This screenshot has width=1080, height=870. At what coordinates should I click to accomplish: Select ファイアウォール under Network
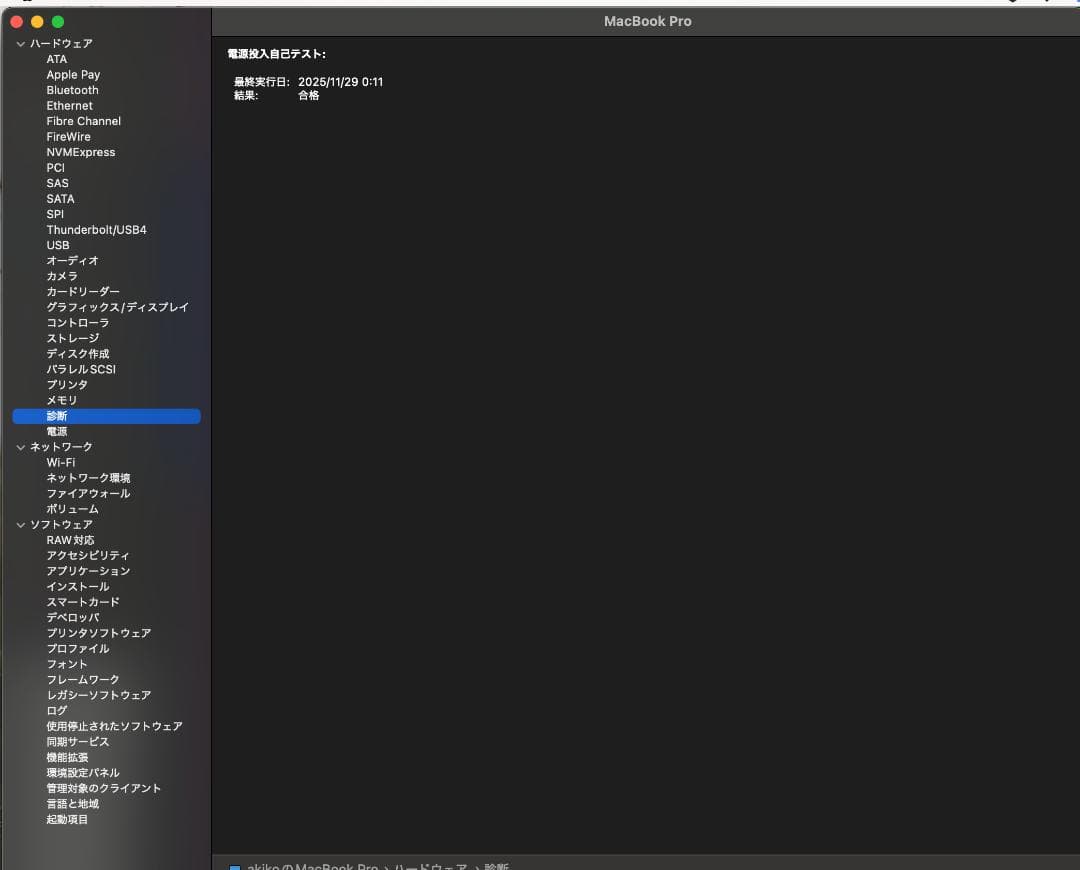(x=86, y=493)
